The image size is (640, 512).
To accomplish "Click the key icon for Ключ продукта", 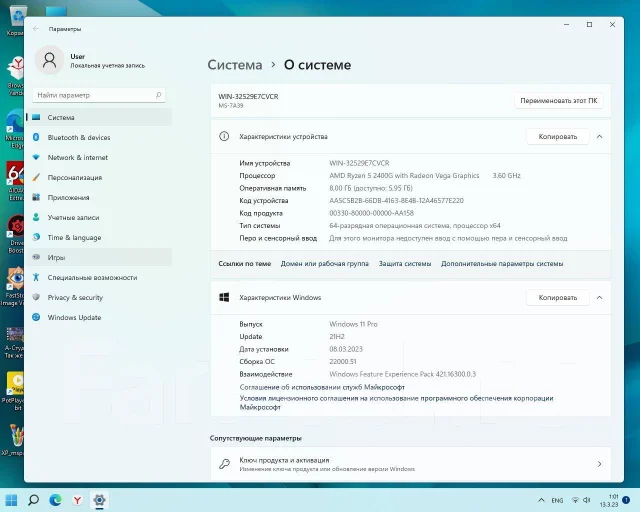I will pos(224,464).
